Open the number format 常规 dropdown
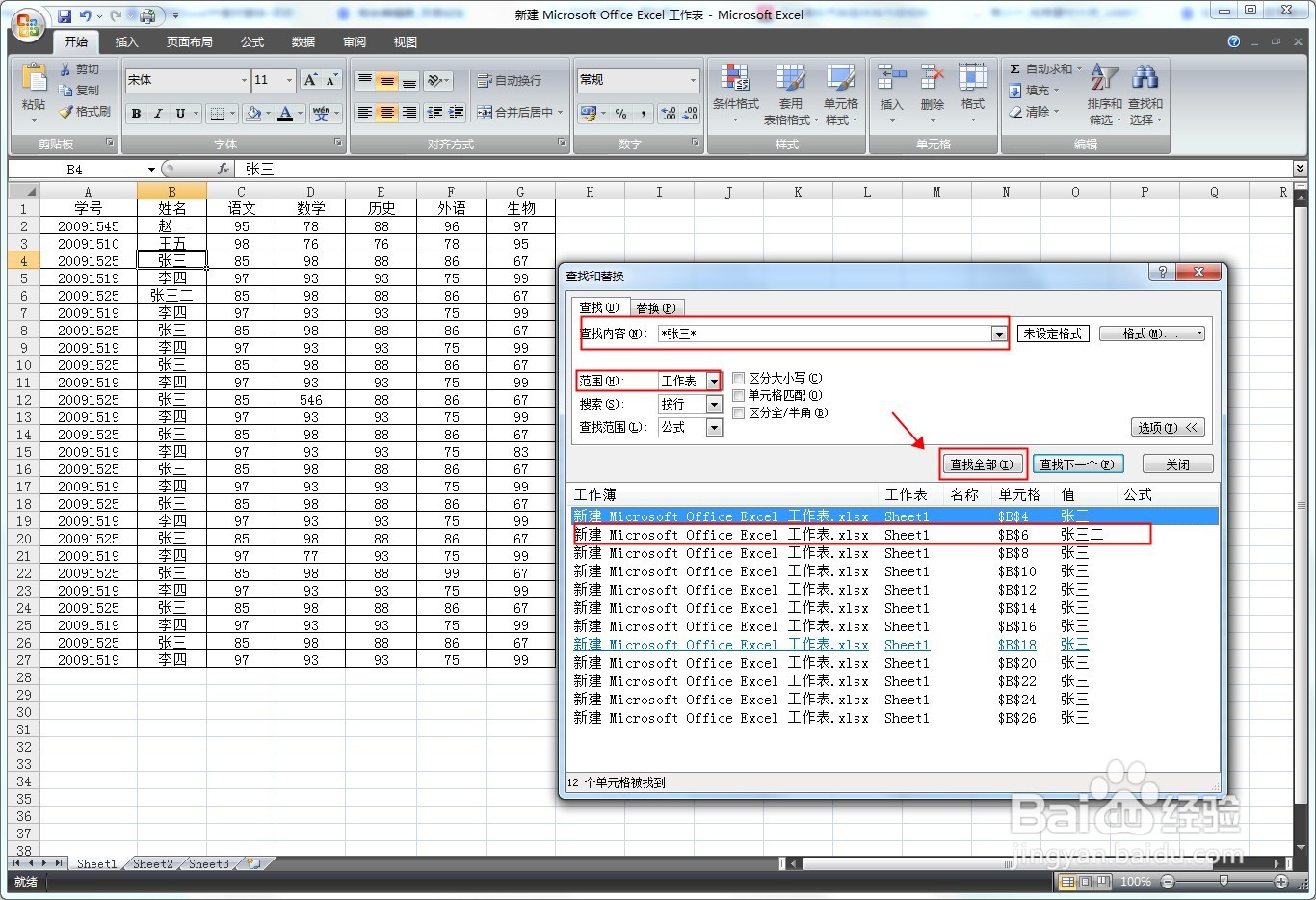Viewport: 1316px width, 900px height. (x=693, y=80)
